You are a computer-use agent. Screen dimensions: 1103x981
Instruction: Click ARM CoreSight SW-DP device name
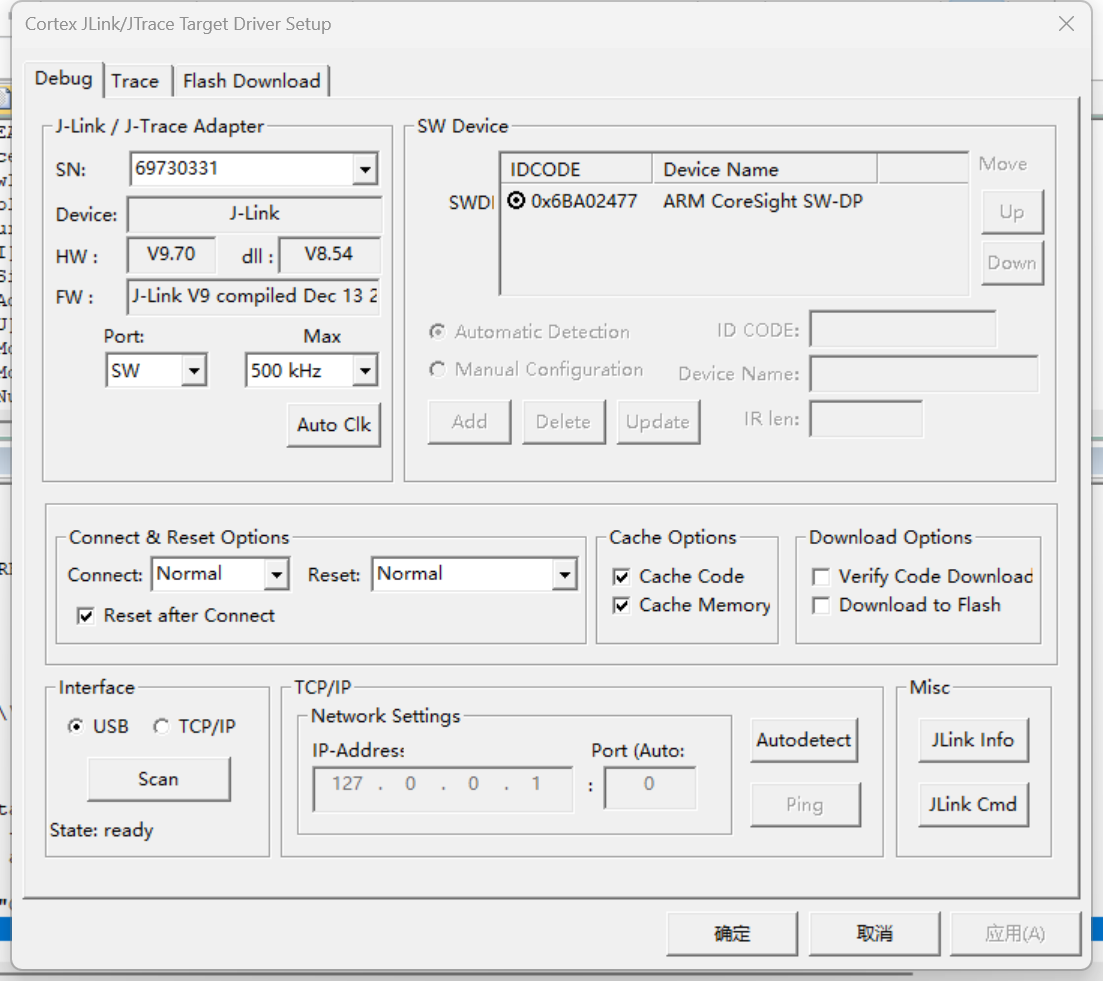[763, 201]
